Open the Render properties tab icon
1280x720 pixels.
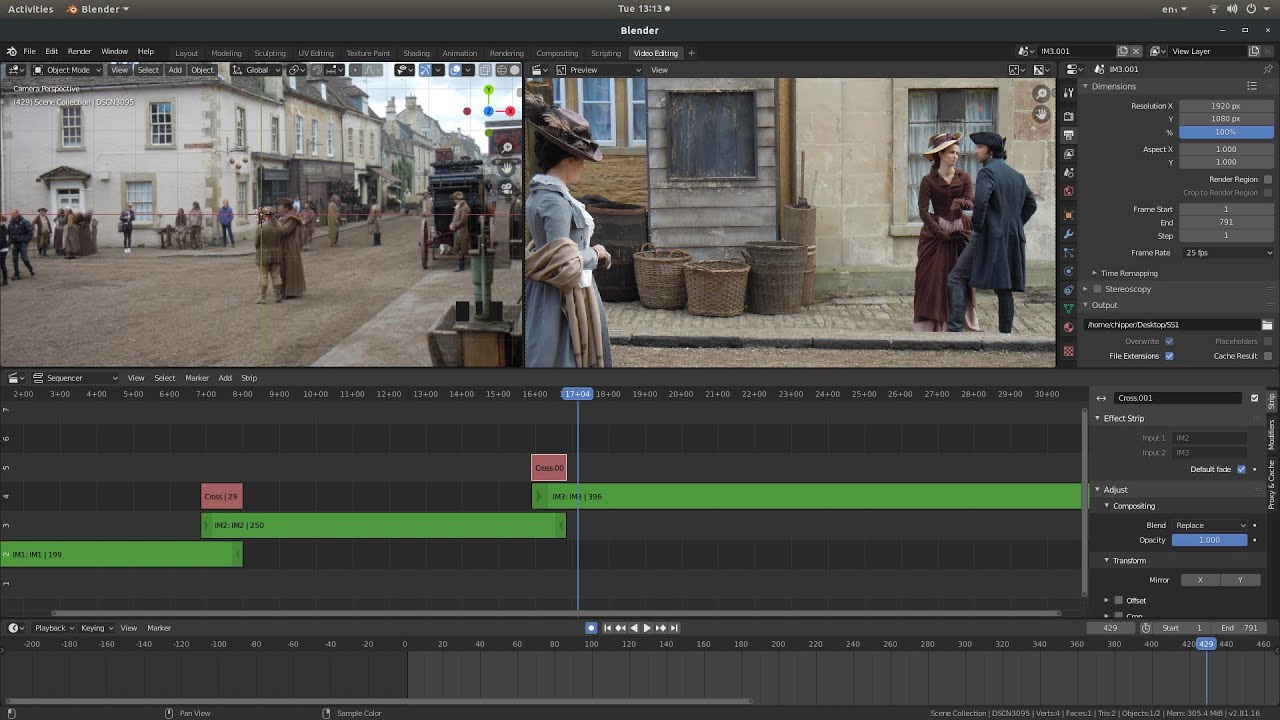pos(1069,116)
